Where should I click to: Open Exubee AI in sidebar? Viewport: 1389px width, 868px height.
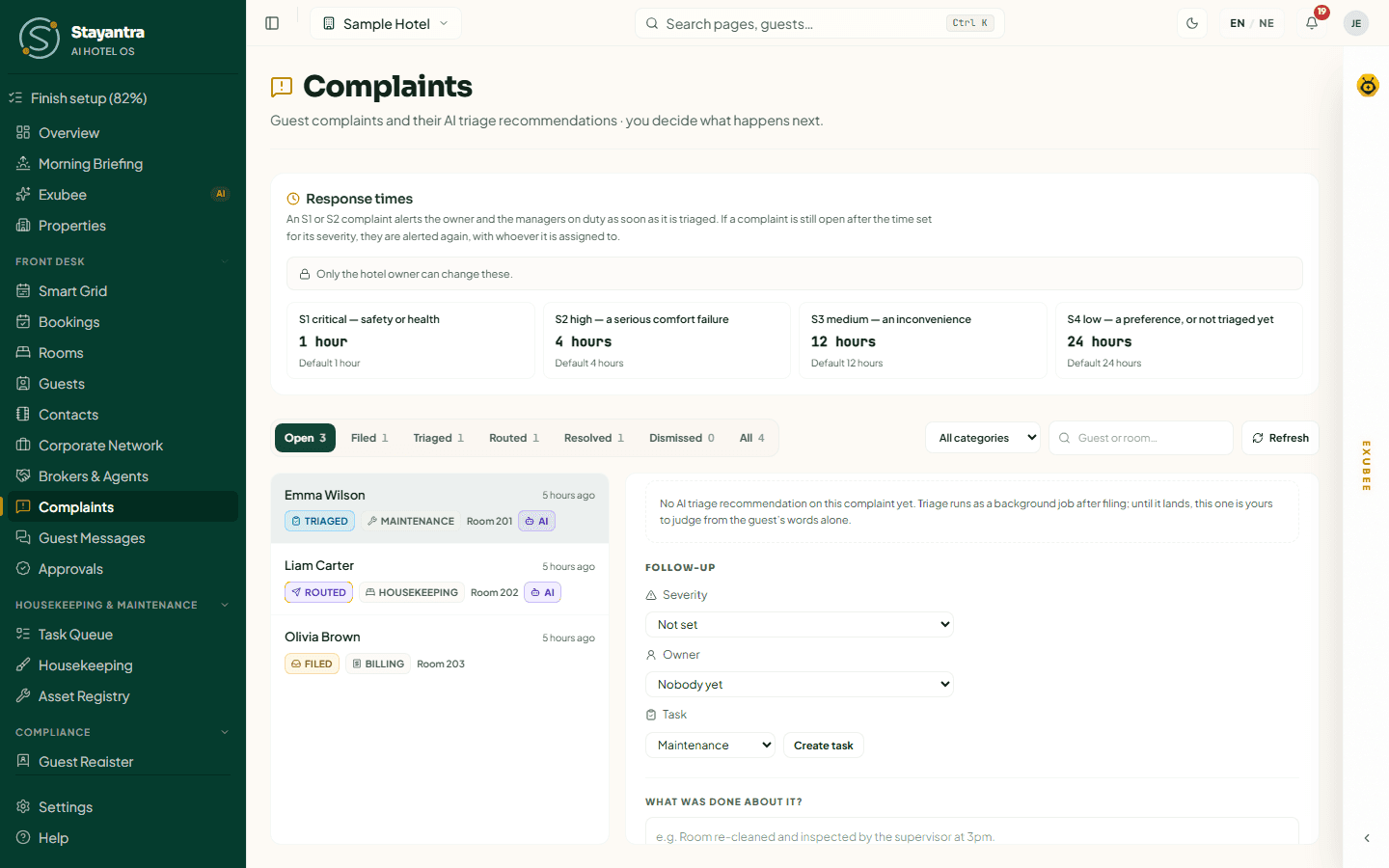click(x=123, y=195)
